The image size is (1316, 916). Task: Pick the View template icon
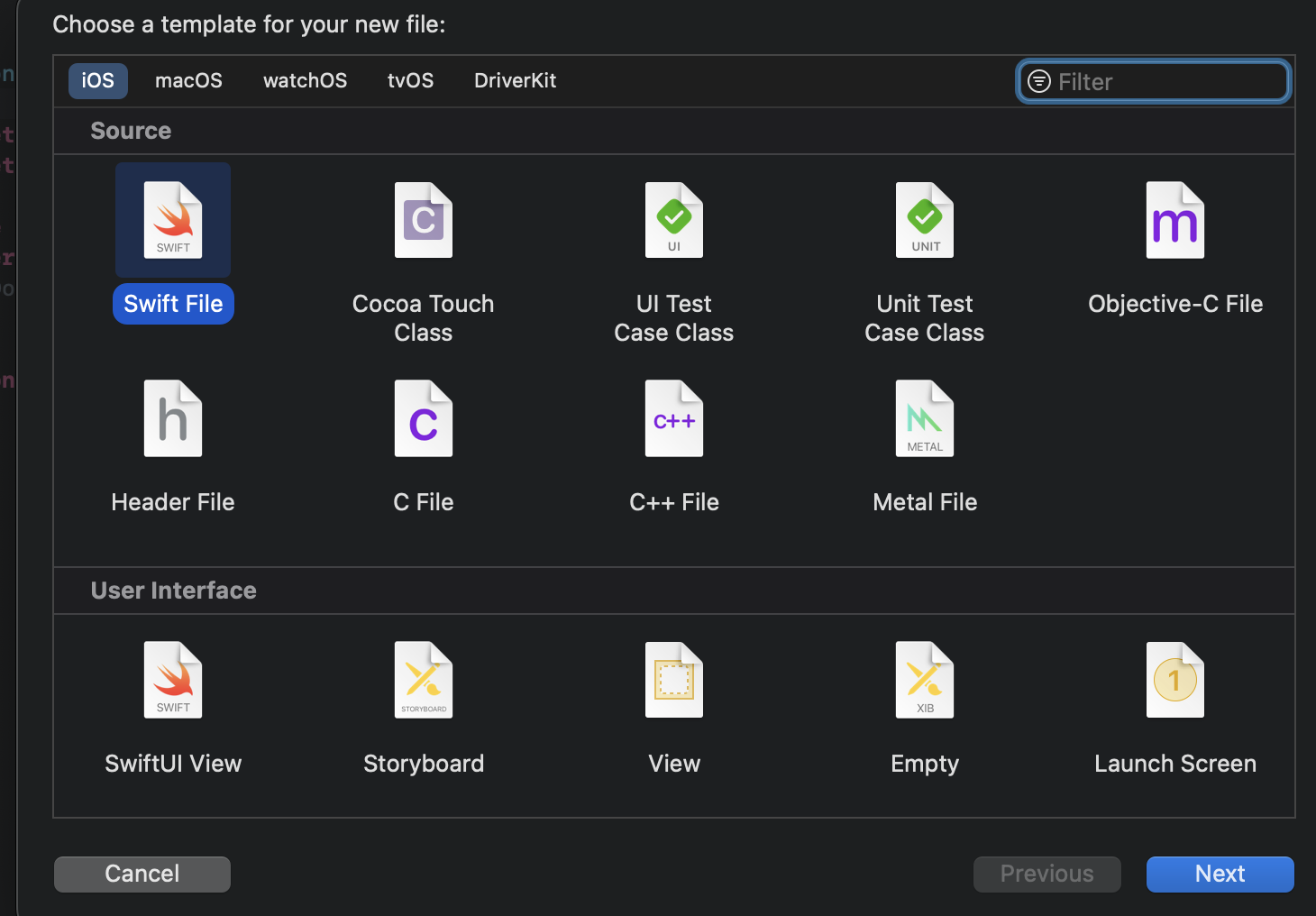tap(674, 680)
